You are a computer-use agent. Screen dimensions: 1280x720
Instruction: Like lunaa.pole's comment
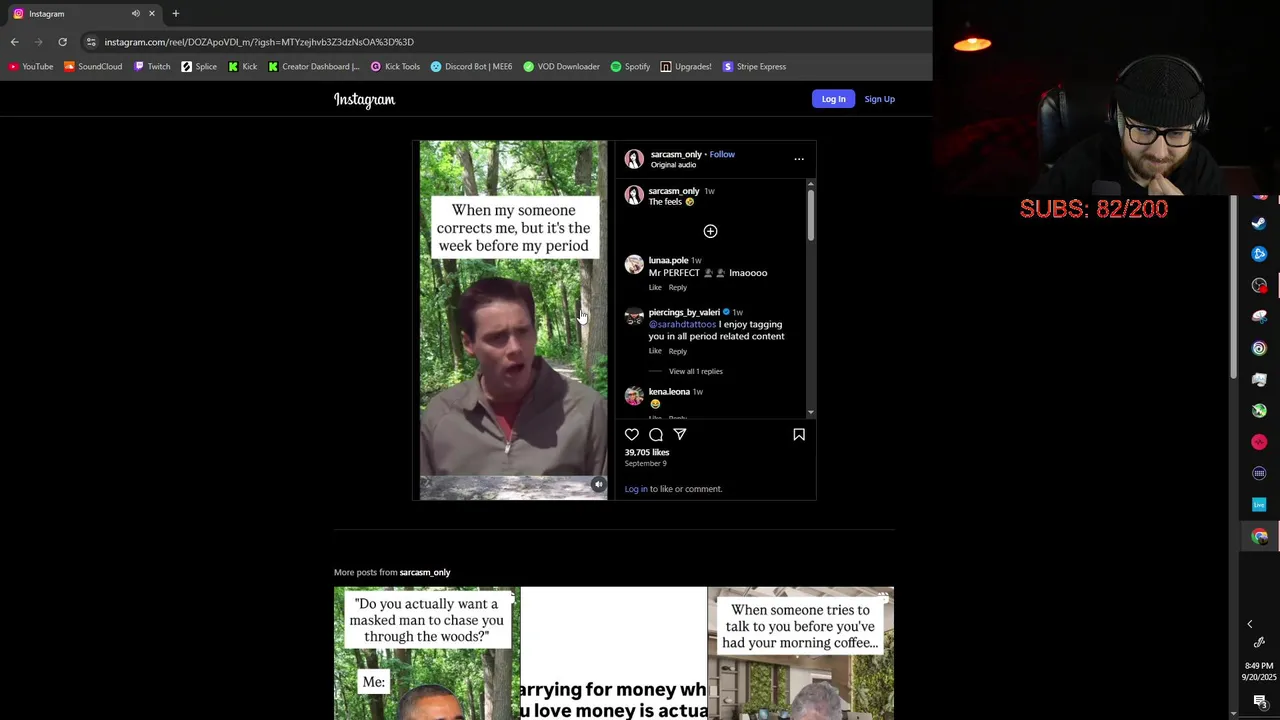(x=655, y=287)
